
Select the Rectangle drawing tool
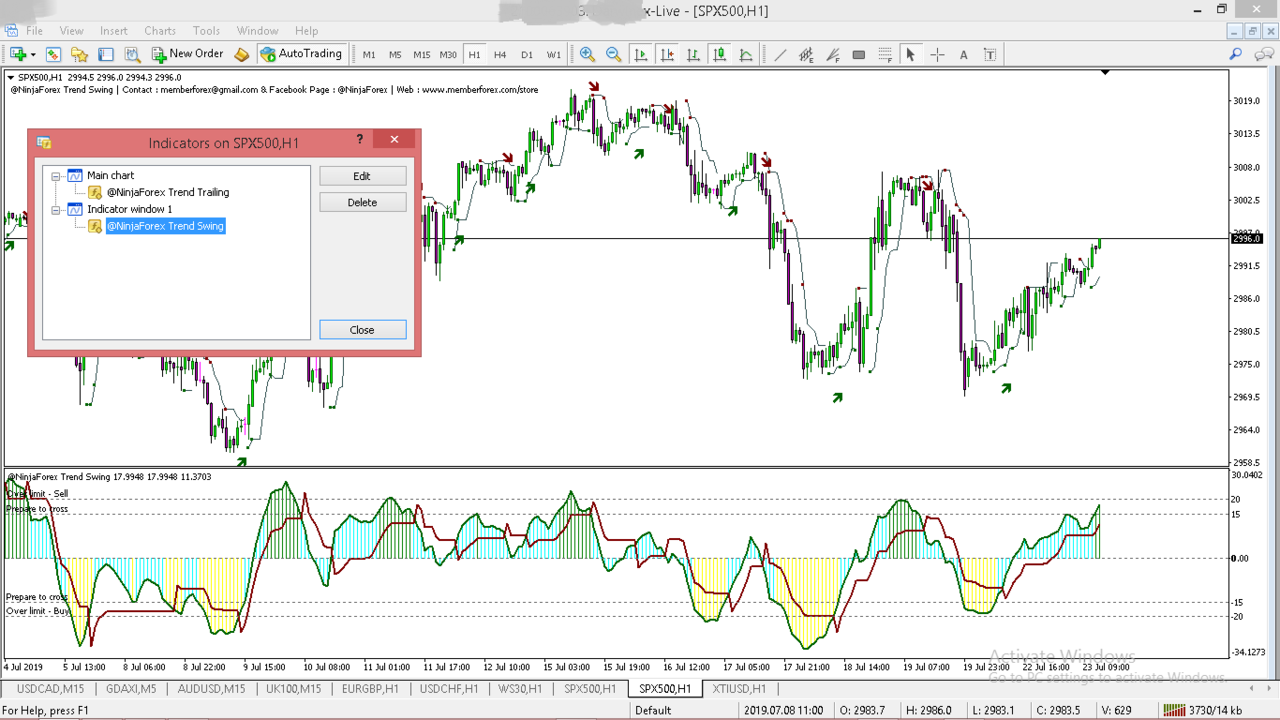click(x=858, y=54)
